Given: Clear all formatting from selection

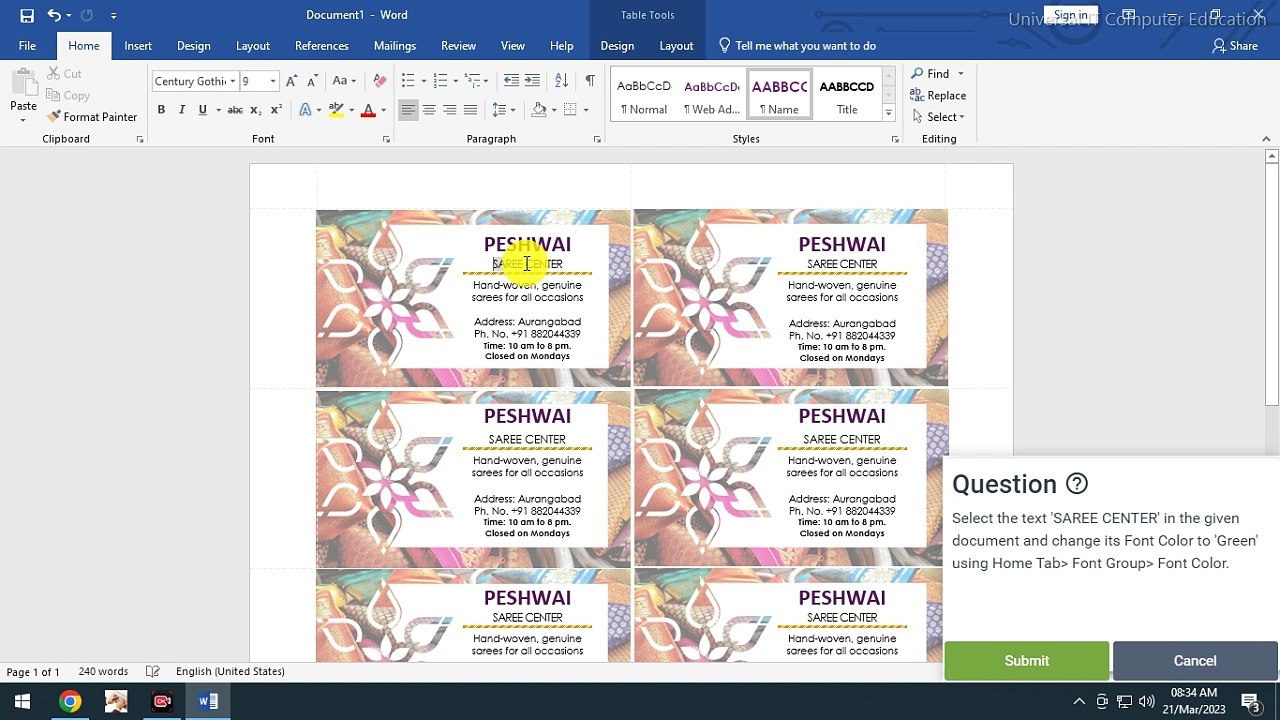Looking at the screenshot, I should click(379, 81).
